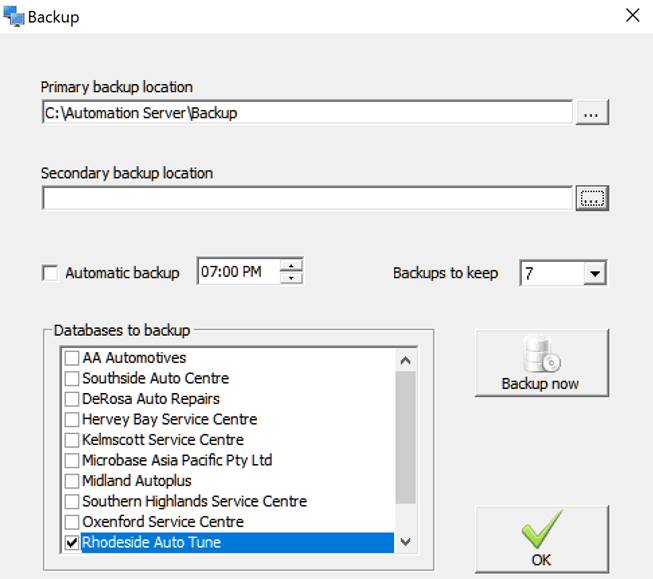The image size is (653, 579).
Task: Check the AA Automotives database
Action: (72, 358)
